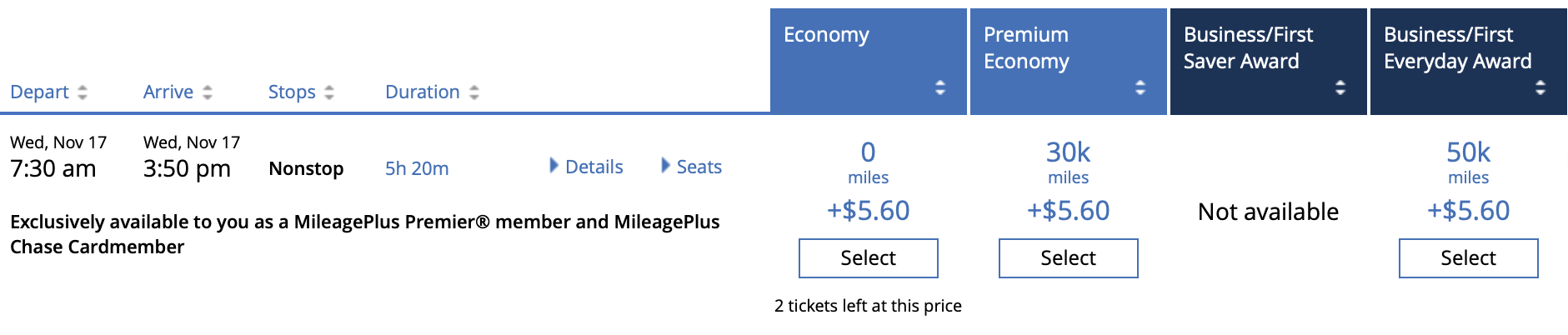Click the Premium Economy column header
The image size is (1568, 335).
pyautogui.click(x=1026, y=47)
